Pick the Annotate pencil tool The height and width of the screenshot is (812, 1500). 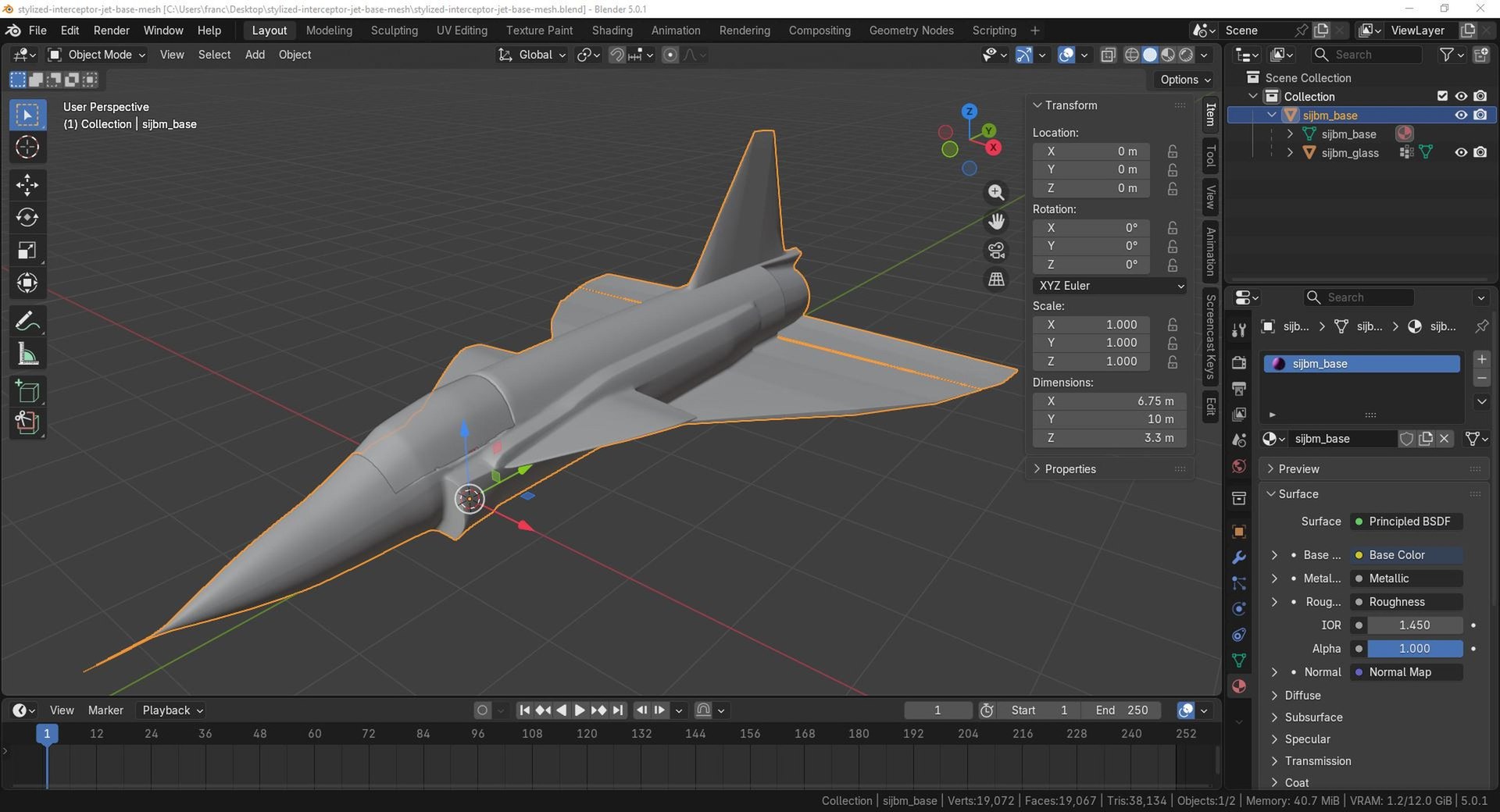(x=27, y=321)
